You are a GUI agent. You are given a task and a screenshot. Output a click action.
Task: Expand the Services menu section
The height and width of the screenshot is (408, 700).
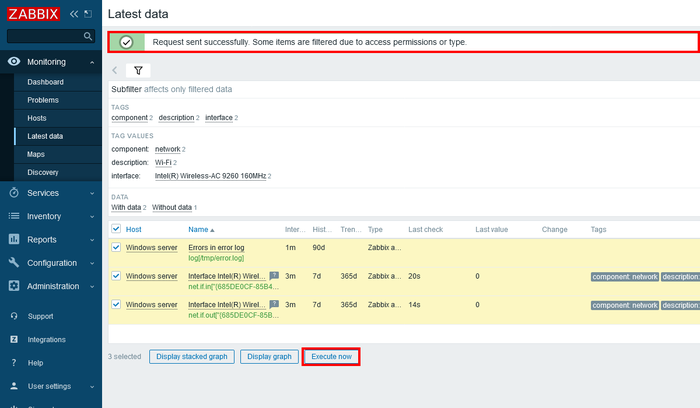pyautogui.click(x=43, y=192)
